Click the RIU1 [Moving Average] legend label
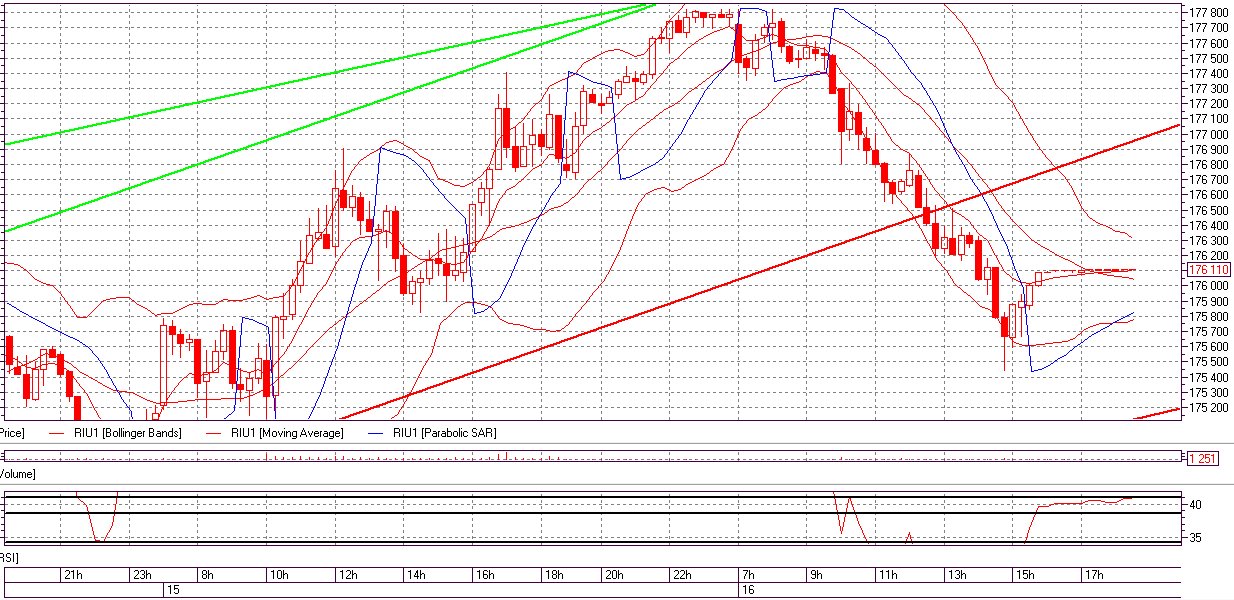 (286, 433)
